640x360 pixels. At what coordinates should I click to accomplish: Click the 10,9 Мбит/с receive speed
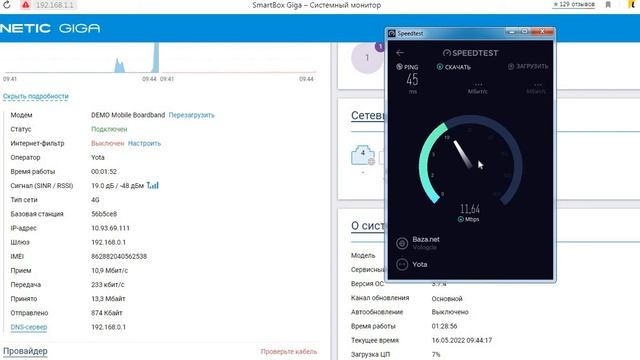109,271
